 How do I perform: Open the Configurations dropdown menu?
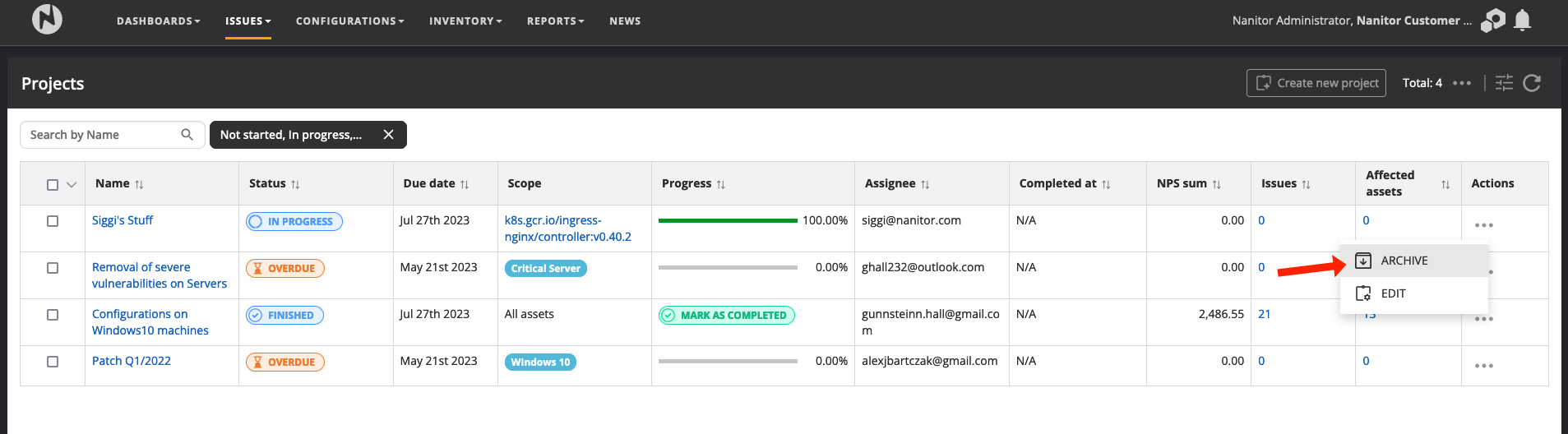349,21
